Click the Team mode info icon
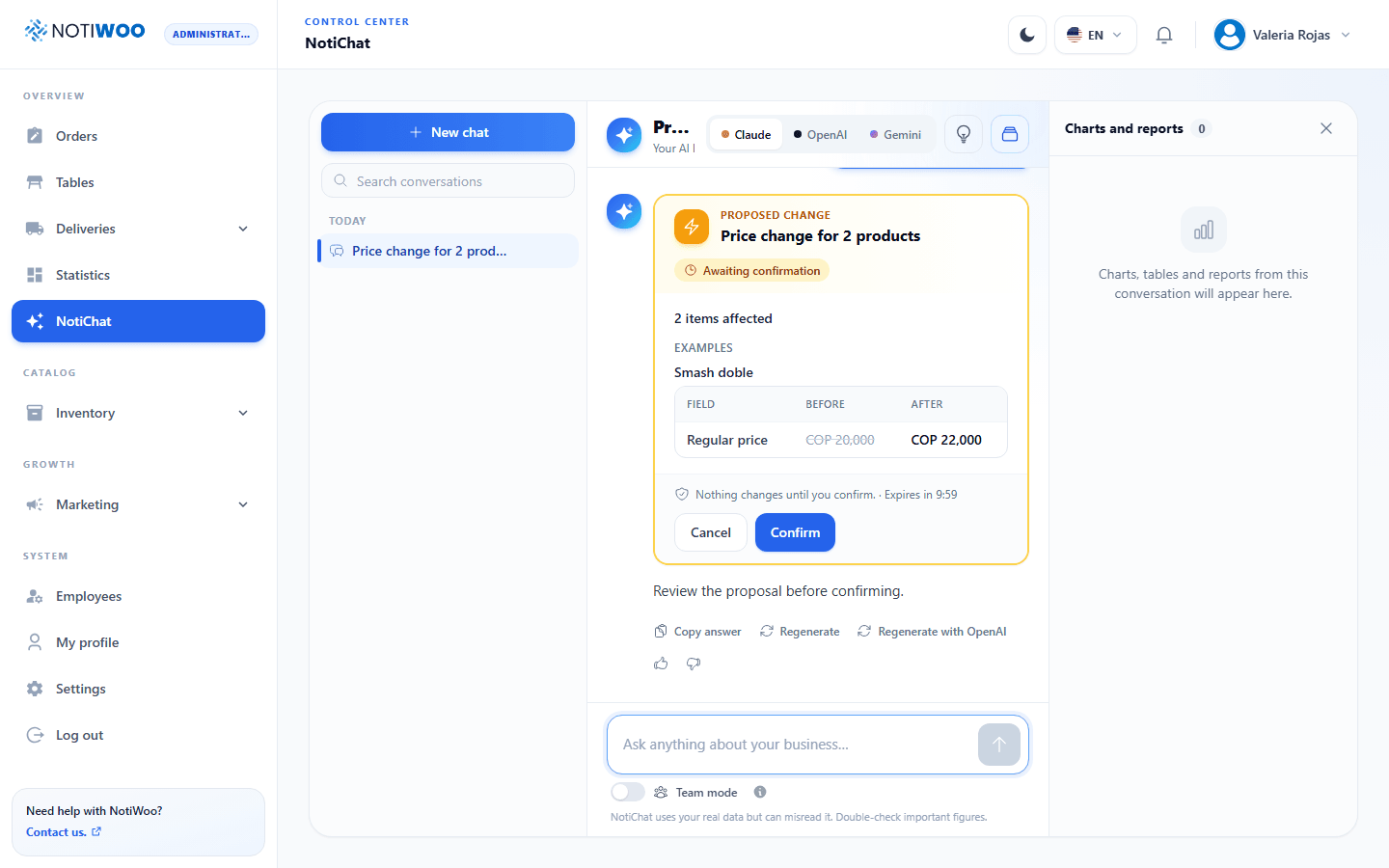Viewport: 1389px width, 868px height. click(x=760, y=792)
